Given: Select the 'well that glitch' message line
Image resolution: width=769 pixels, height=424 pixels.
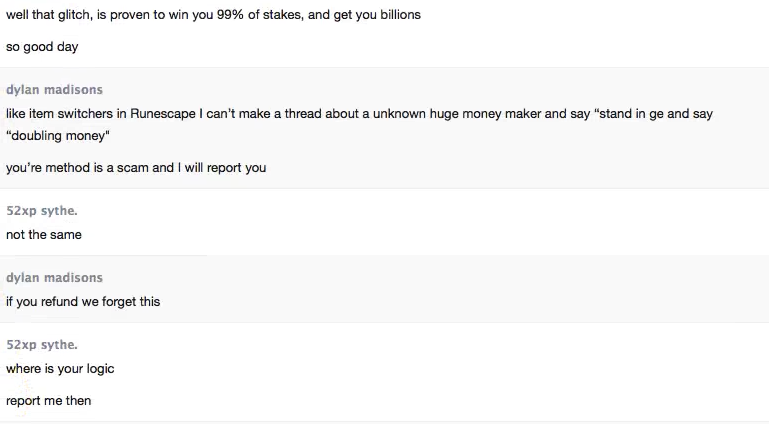Looking at the screenshot, I should (212, 15).
